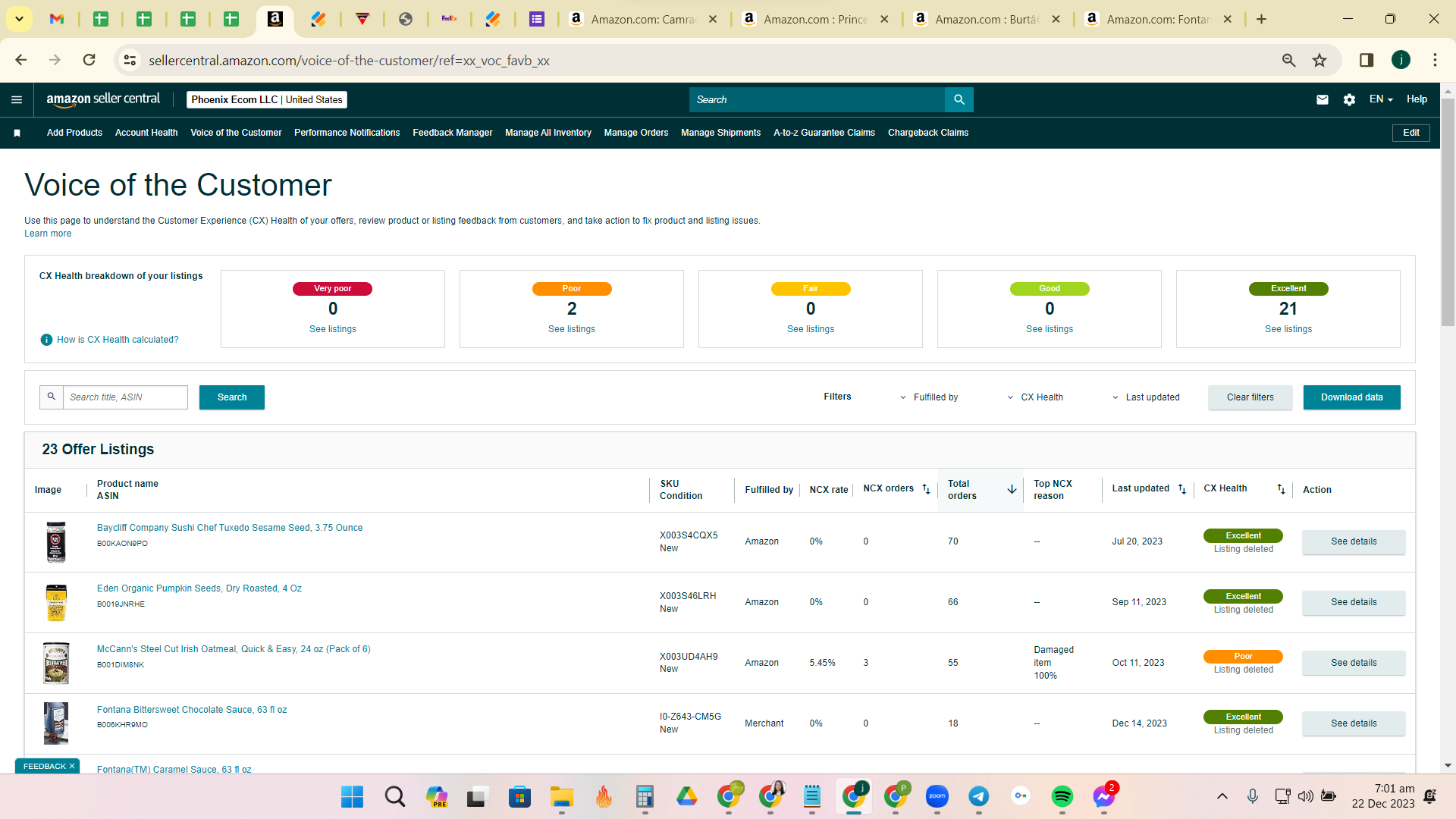Open Spotify from the taskbar
Image resolution: width=1456 pixels, height=819 pixels.
pos(1062,795)
